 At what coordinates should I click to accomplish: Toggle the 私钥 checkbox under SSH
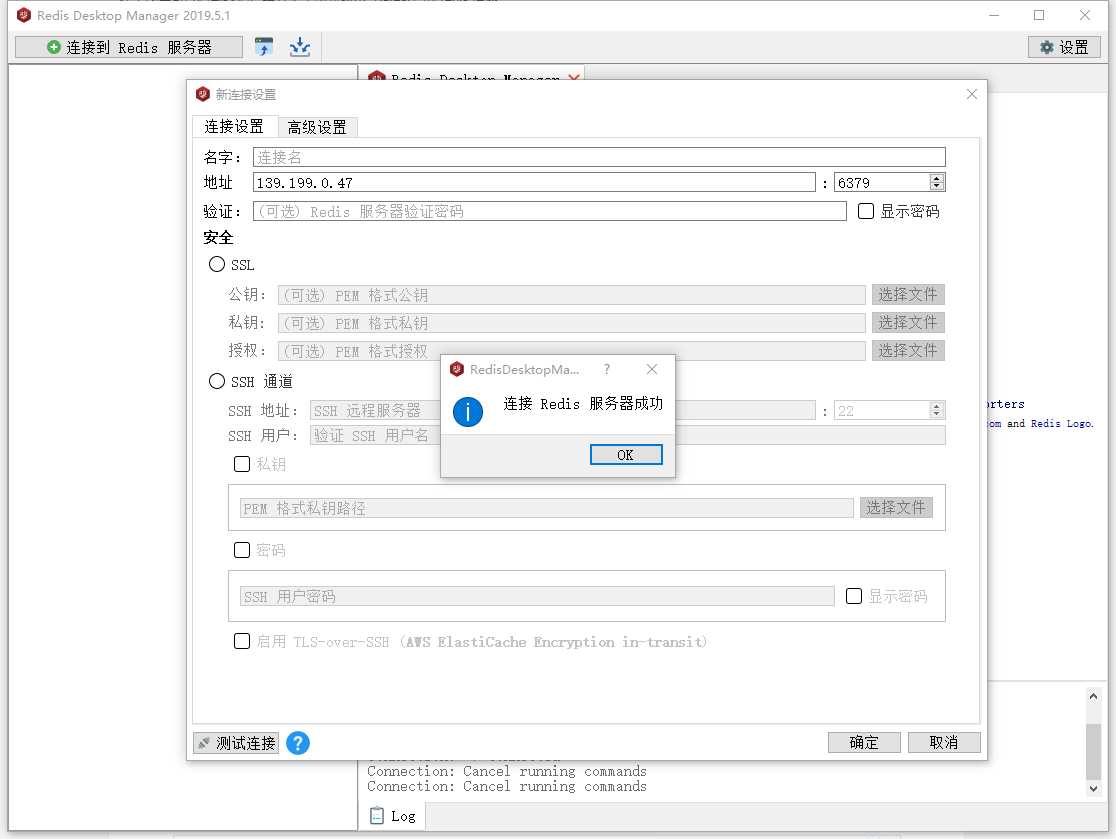pos(242,464)
